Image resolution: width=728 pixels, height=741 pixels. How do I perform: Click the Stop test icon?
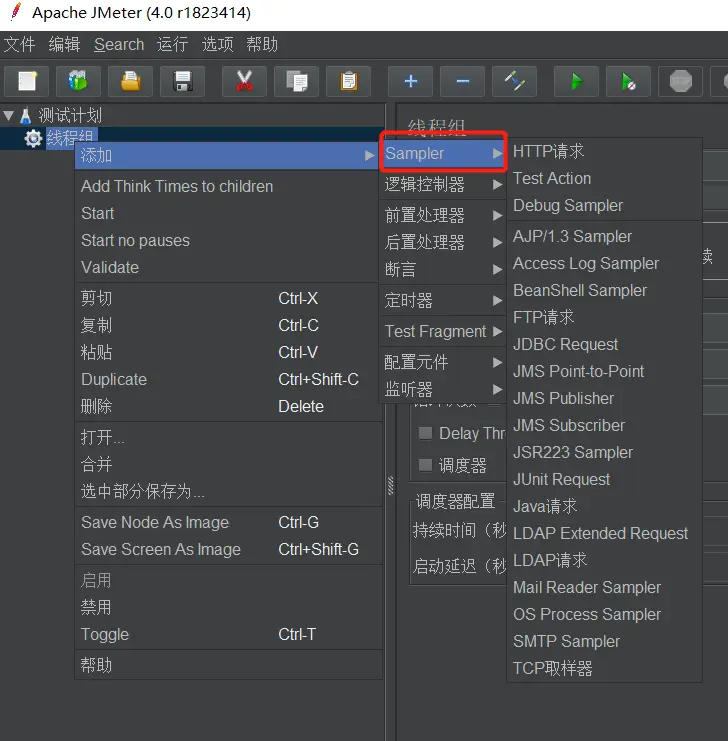(681, 81)
